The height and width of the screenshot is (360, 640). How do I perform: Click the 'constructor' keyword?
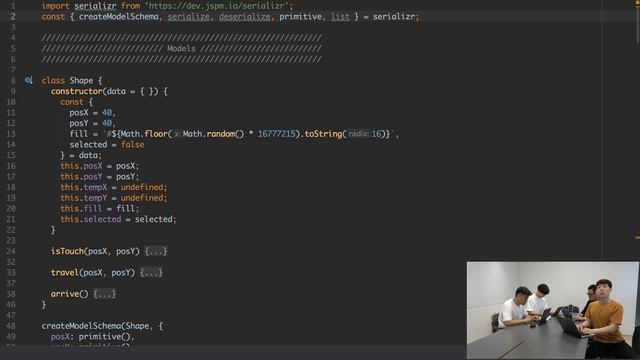(76, 91)
